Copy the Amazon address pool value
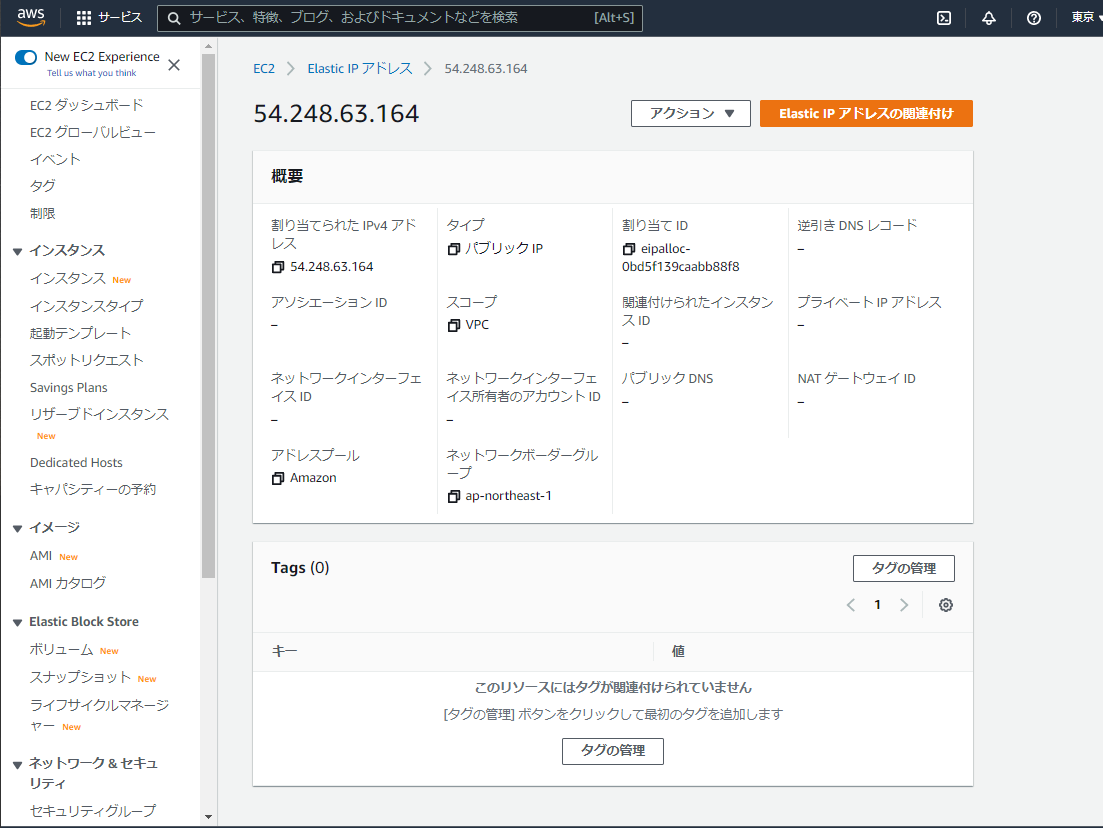The width and height of the screenshot is (1103, 828). tap(278, 478)
